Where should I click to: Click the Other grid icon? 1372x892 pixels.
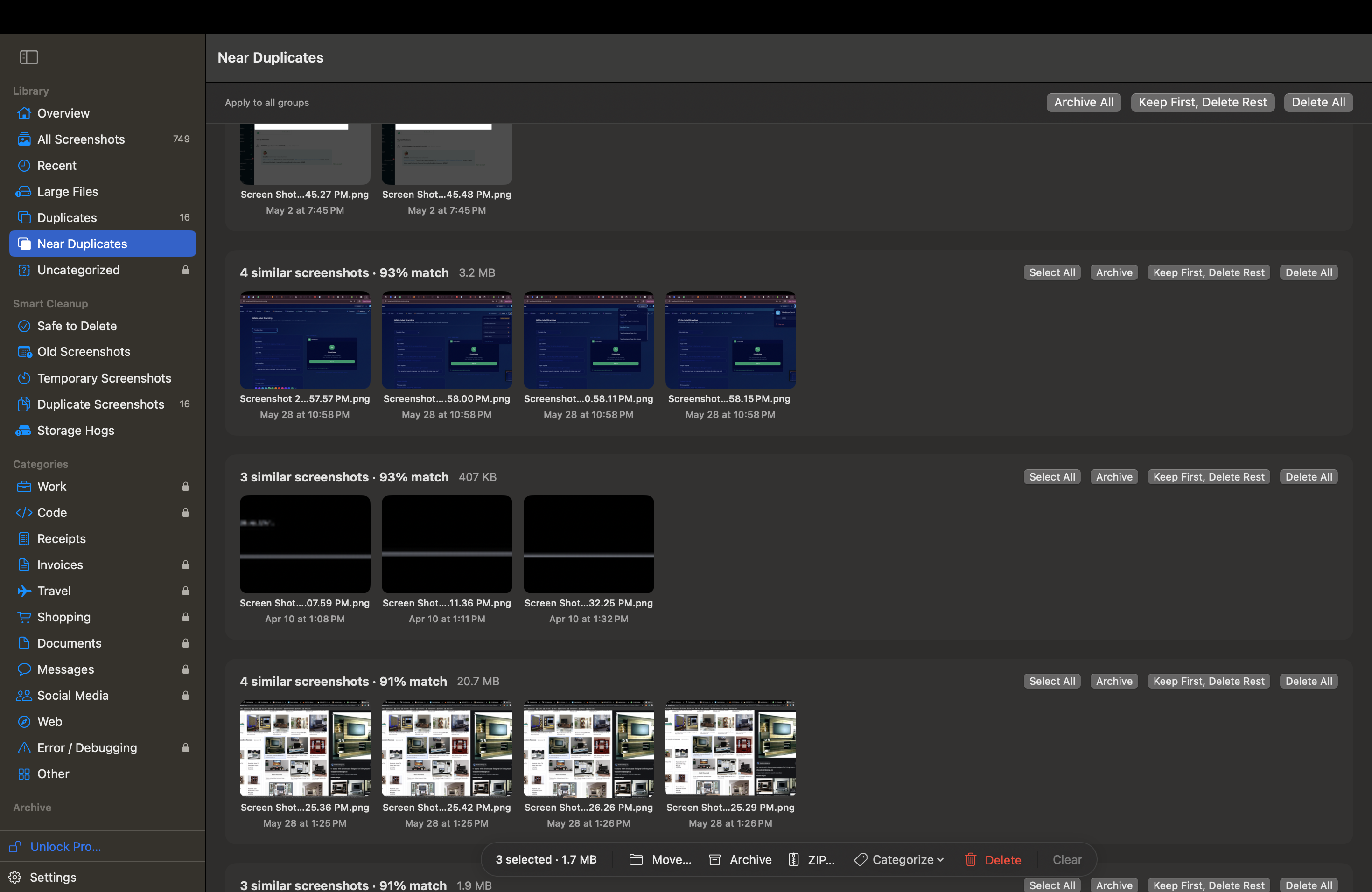pos(24,774)
